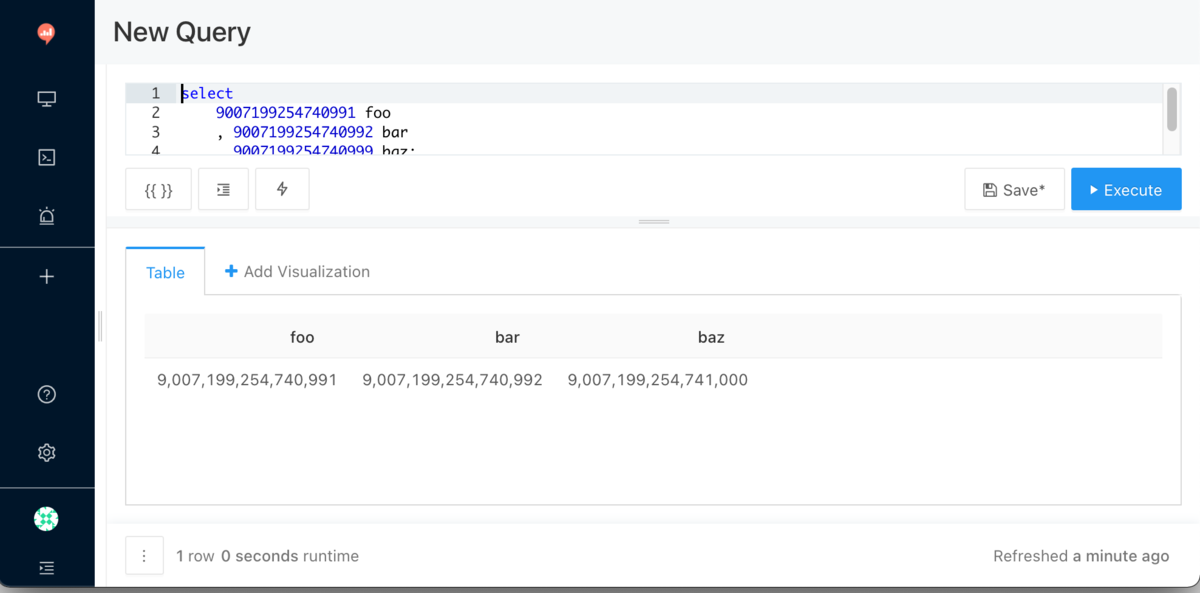This screenshot has width=1200, height=593.
Task: Click the Redash logo
Action: (x=46, y=32)
